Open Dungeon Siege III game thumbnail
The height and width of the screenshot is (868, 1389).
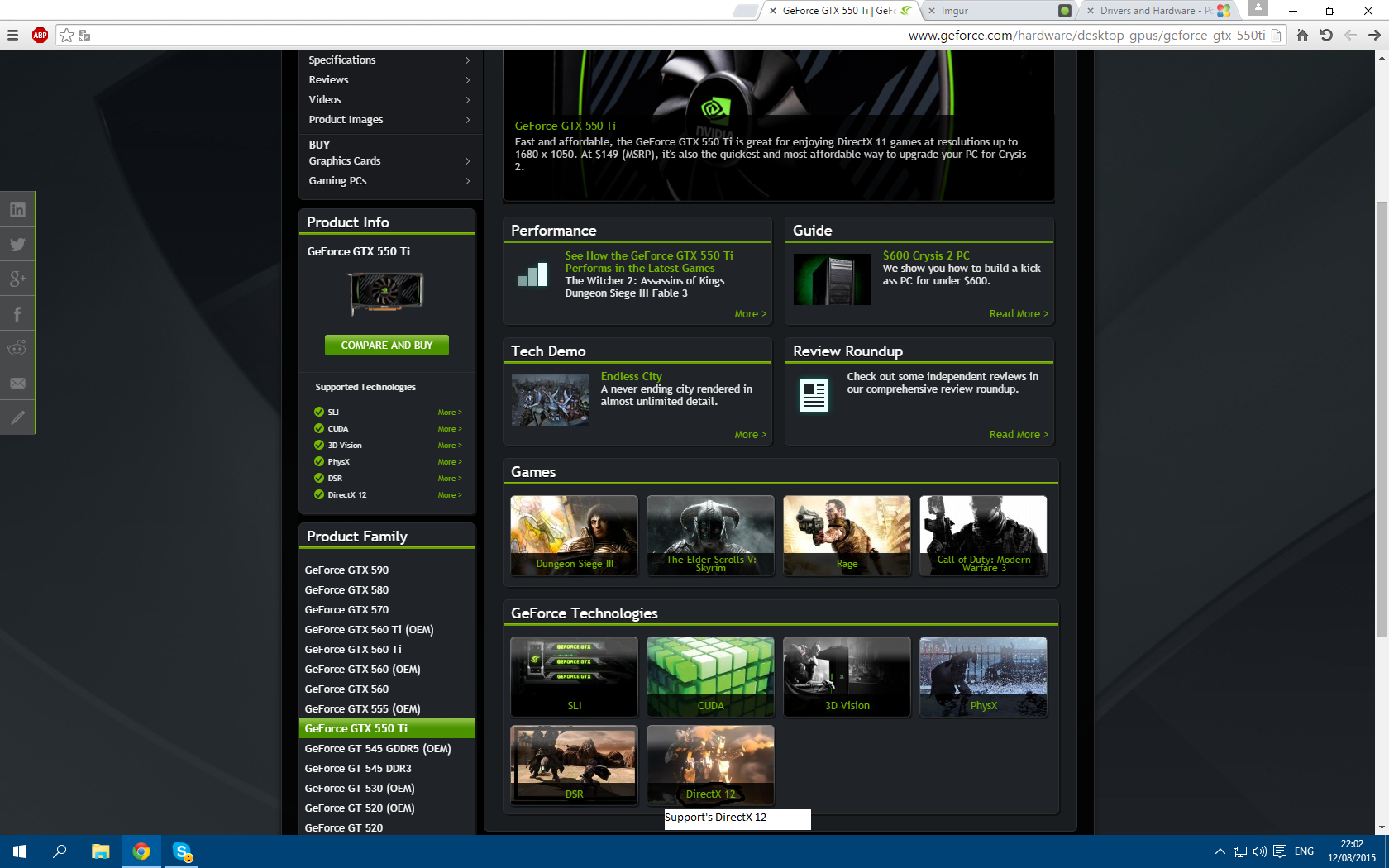pyautogui.click(x=574, y=536)
